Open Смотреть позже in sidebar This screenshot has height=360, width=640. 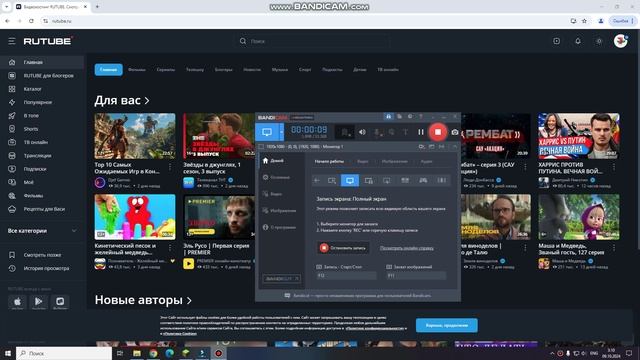tap(42, 255)
